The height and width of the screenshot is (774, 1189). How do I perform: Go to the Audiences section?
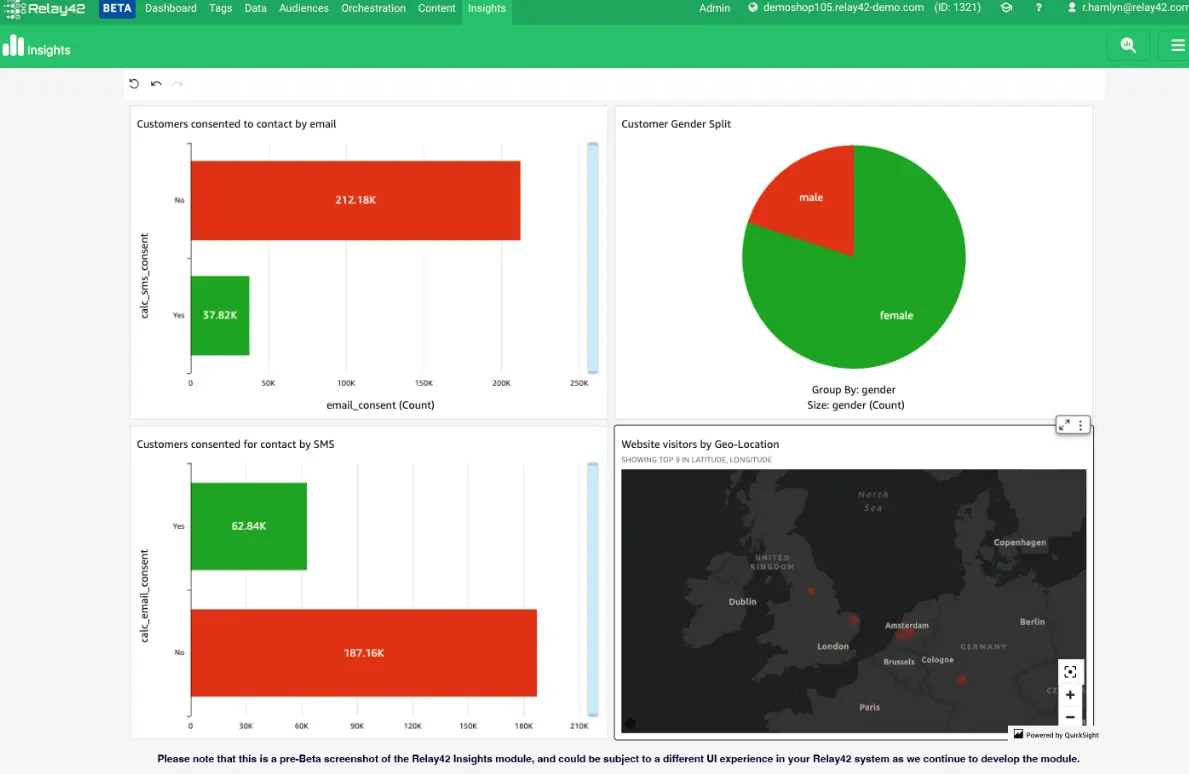[x=304, y=8]
